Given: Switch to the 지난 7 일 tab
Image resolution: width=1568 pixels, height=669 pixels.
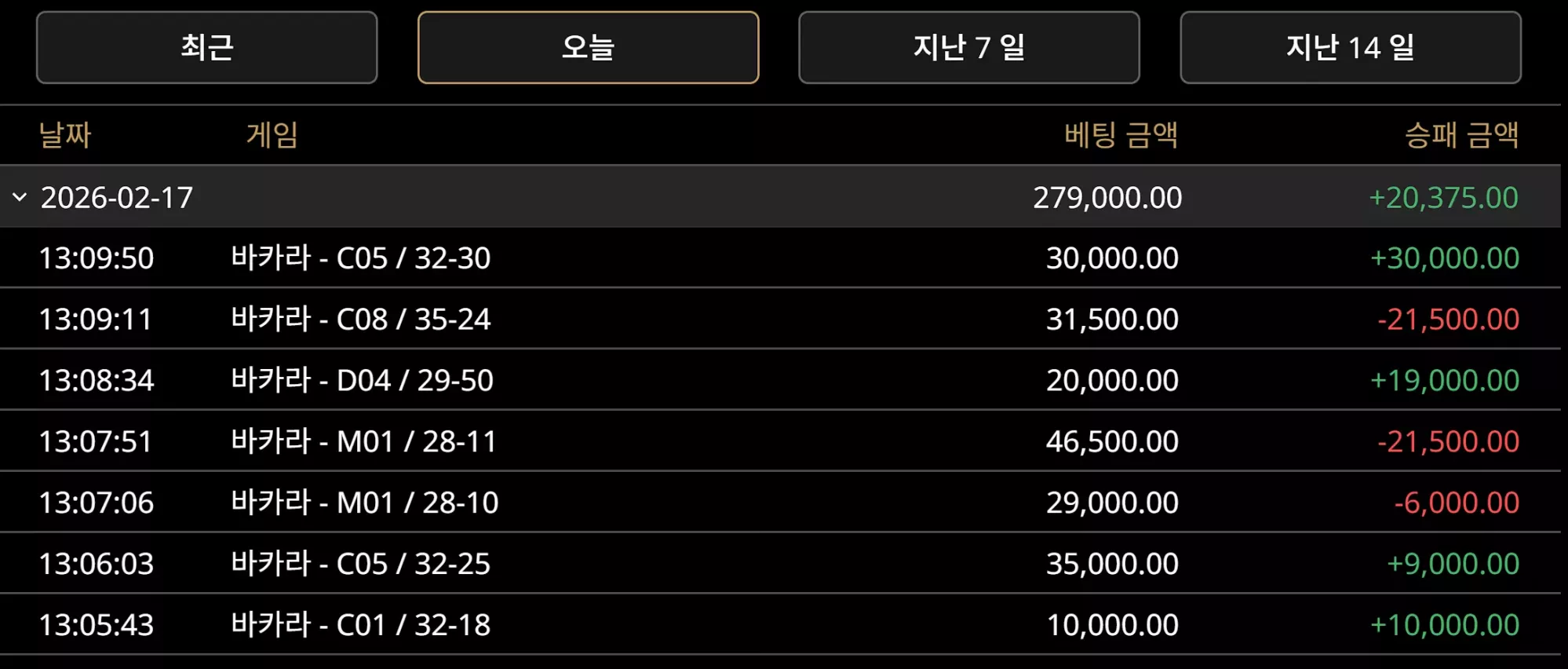Looking at the screenshot, I should 969,47.
